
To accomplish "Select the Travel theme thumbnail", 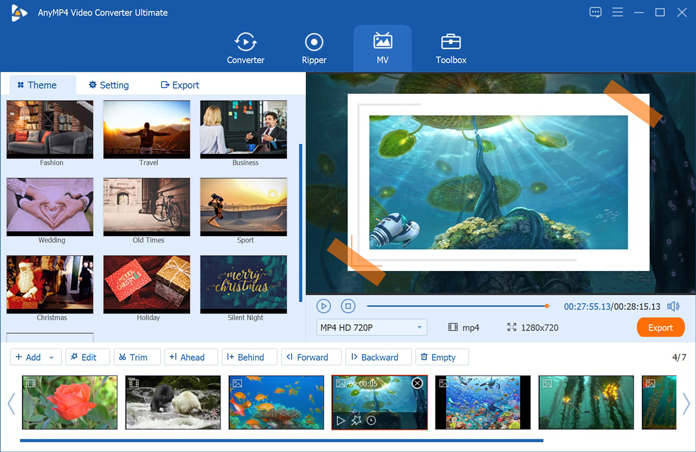I will [147, 130].
